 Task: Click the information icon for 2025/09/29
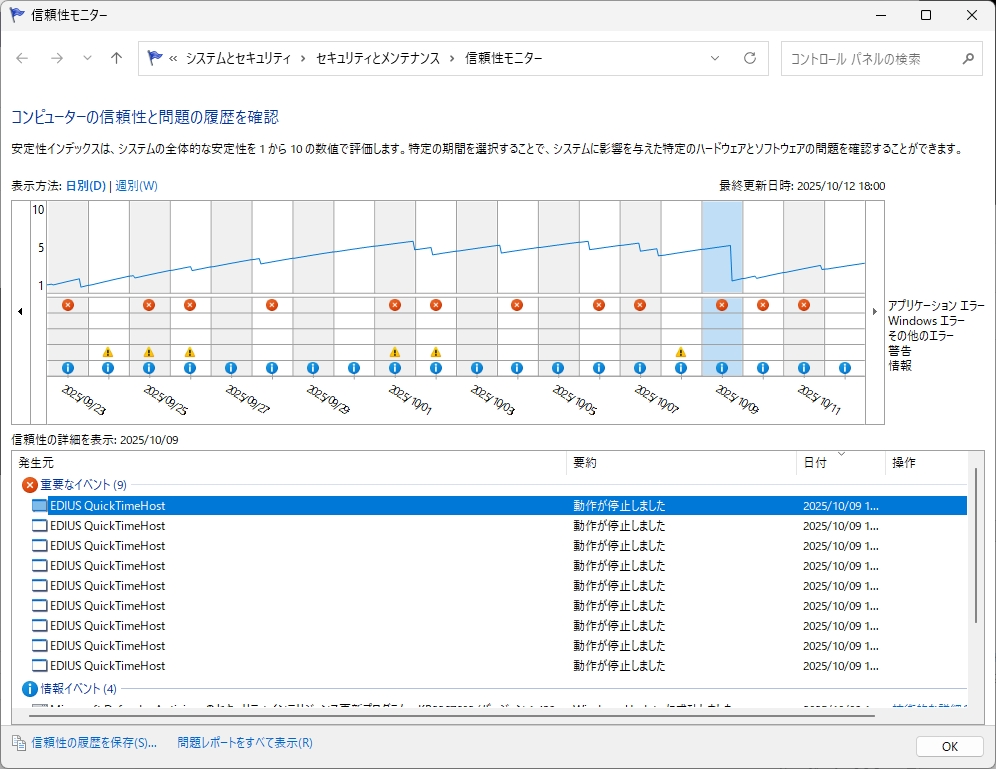coord(313,368)
